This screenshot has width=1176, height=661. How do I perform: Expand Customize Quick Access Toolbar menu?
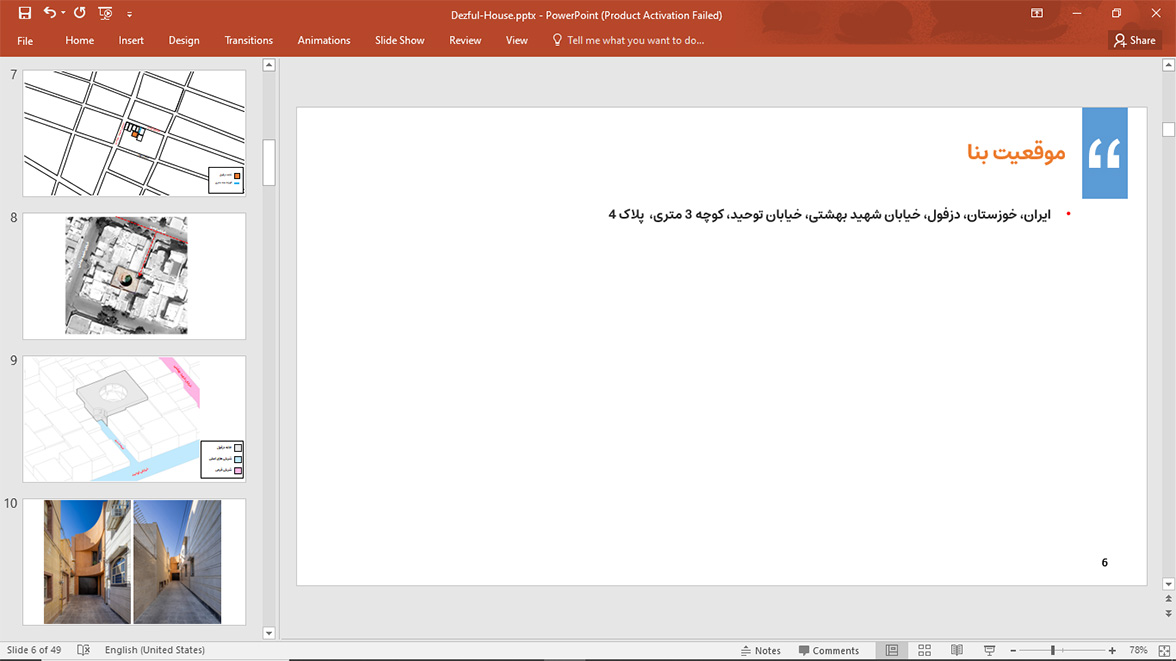(129, 15)
